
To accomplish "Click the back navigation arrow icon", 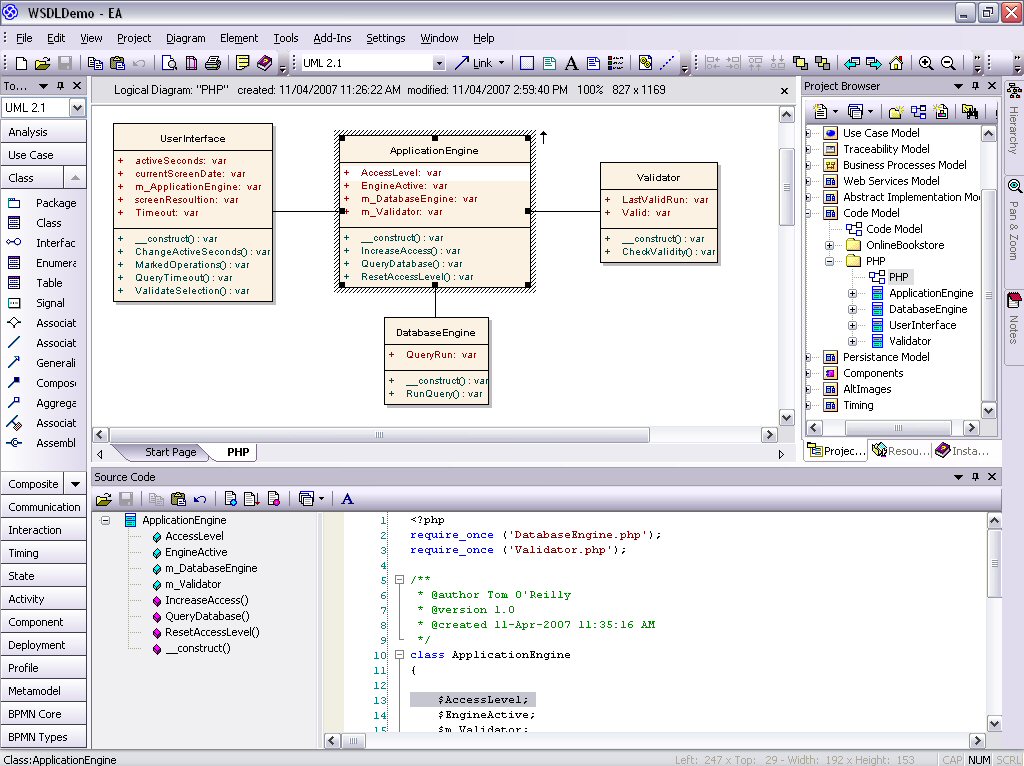I will 852,63.
